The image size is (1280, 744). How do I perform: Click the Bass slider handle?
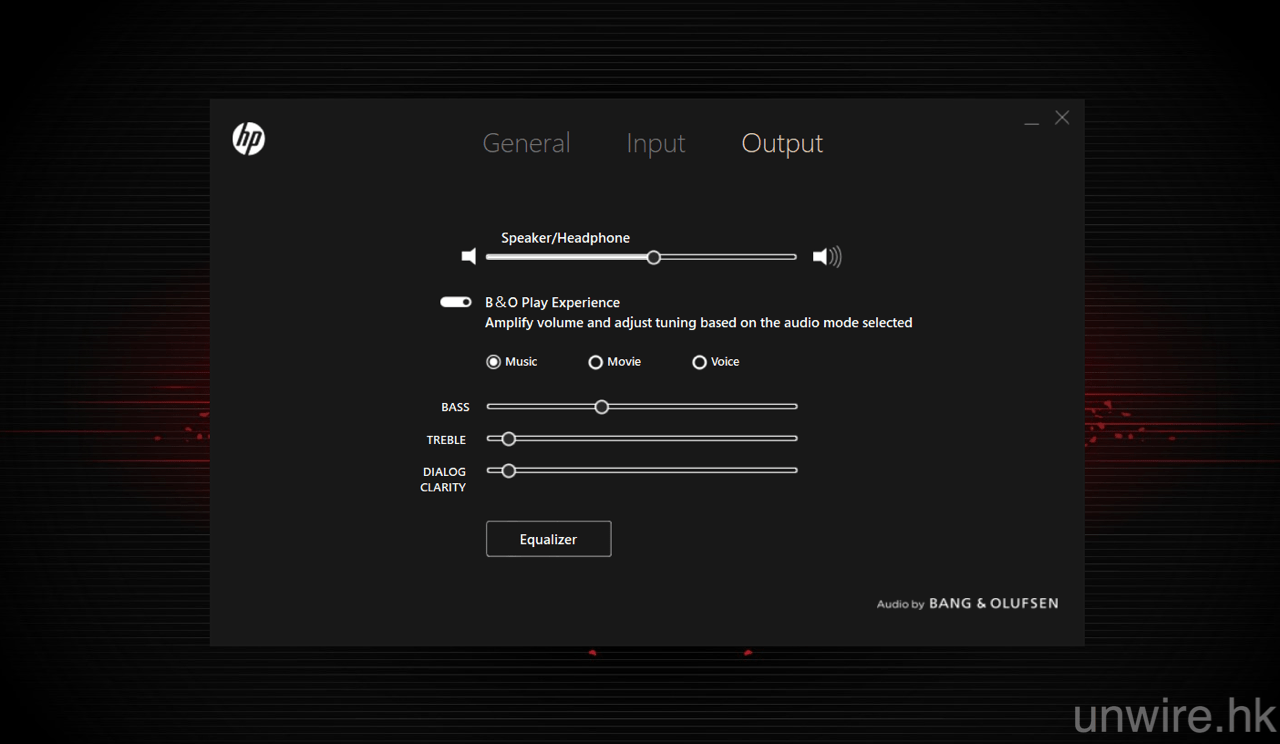tap(601, 407)
